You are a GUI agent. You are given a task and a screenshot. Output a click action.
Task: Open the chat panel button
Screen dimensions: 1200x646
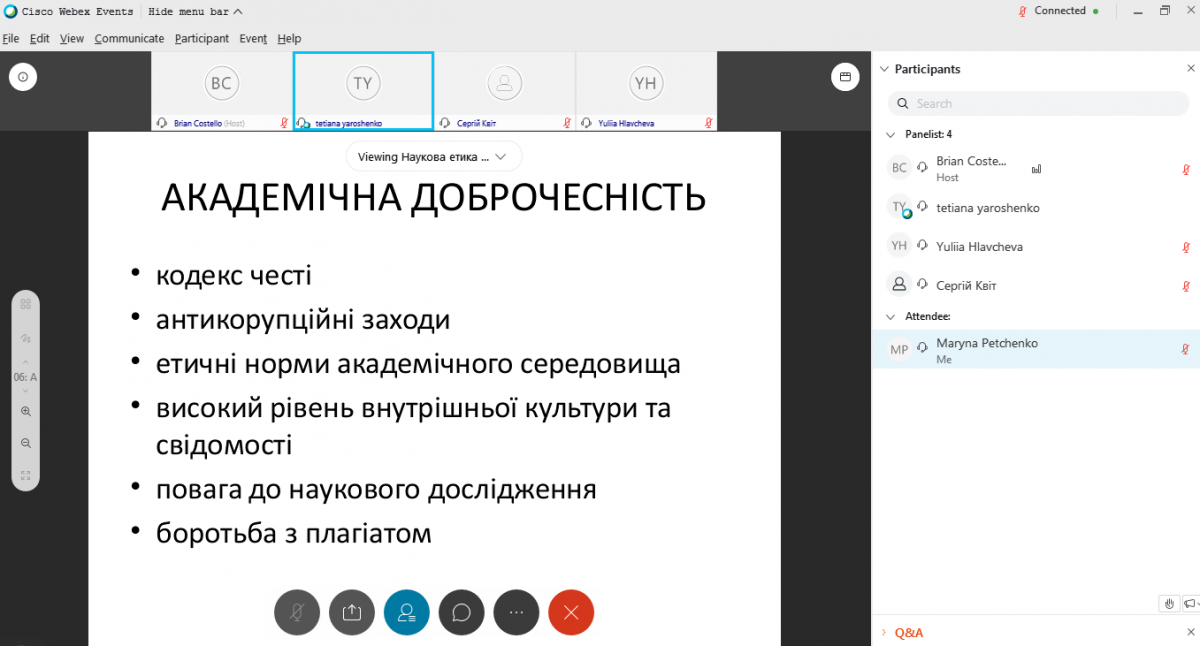tap(461, 613)
